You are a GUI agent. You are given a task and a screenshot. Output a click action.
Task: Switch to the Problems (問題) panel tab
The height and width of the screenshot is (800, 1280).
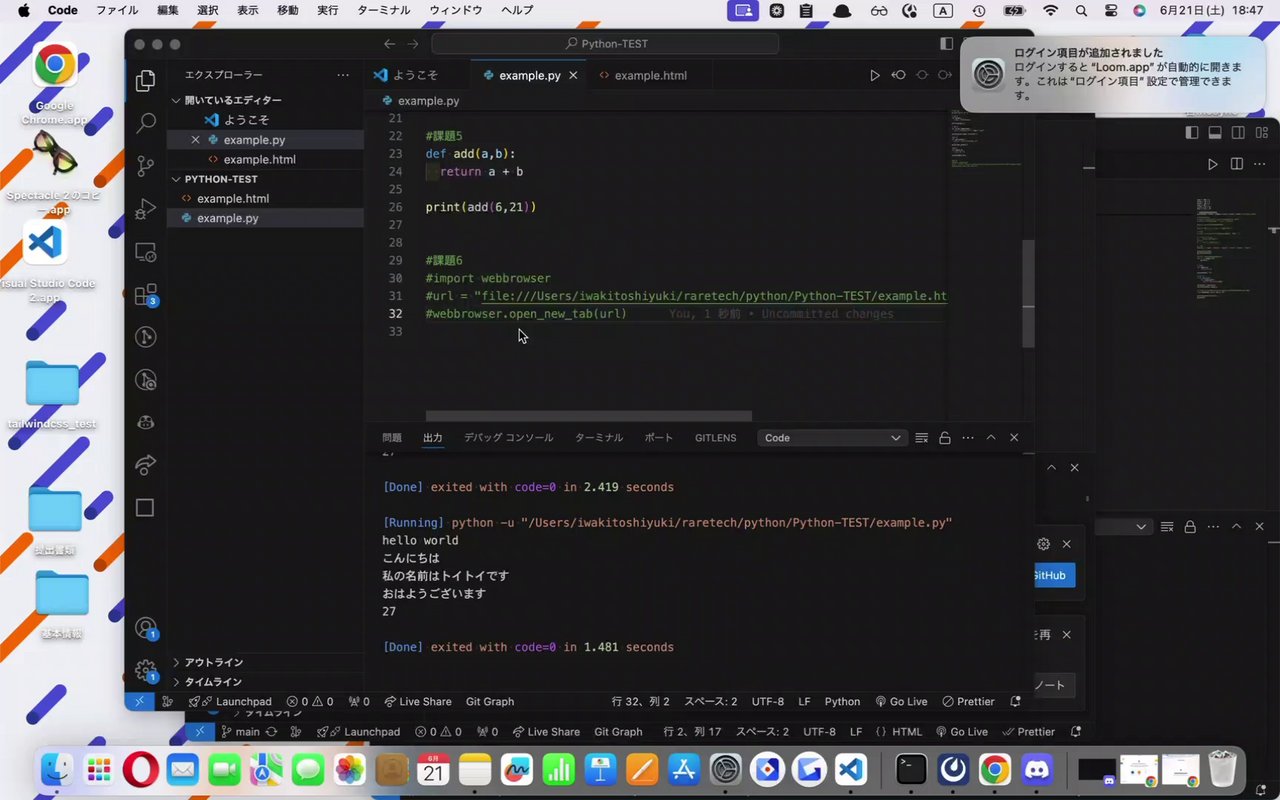click(392, 438)
